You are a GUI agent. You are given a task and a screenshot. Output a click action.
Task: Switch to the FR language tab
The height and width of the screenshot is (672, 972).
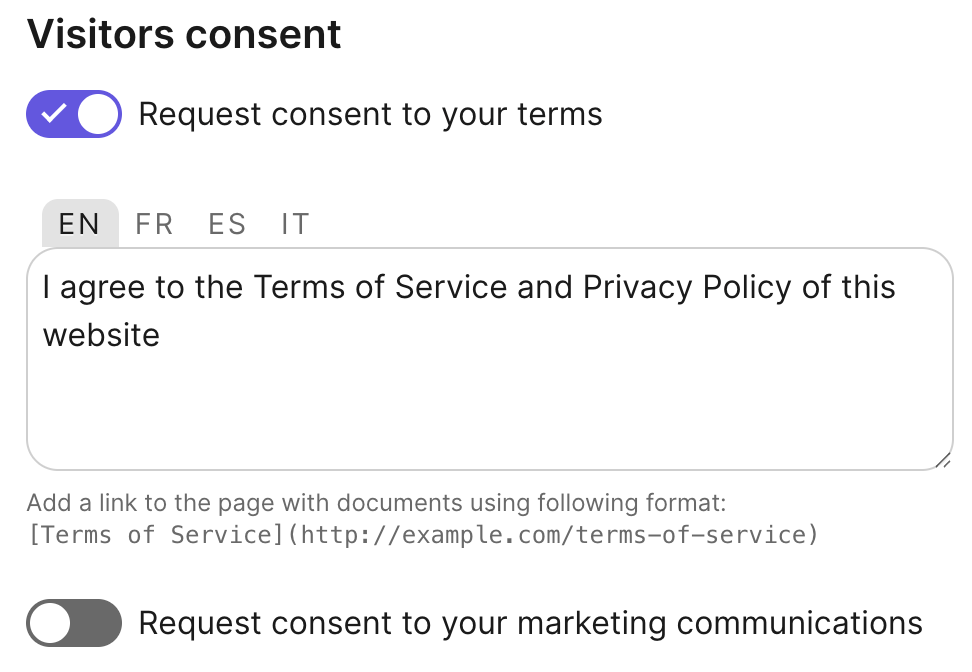(154, 224)
